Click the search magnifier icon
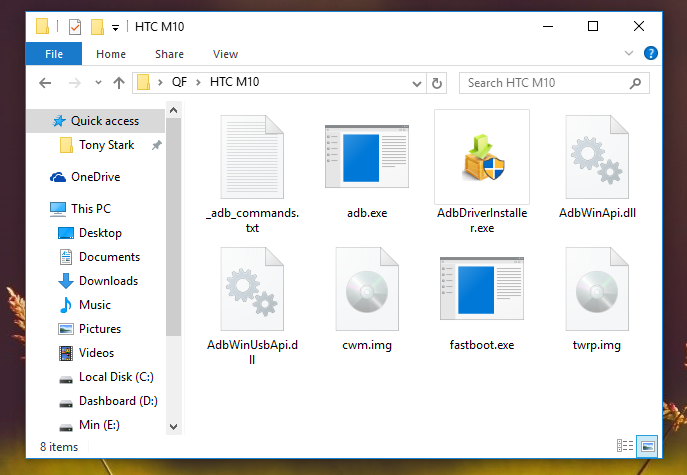Screen dimensions: 687x475 (635, 83)
